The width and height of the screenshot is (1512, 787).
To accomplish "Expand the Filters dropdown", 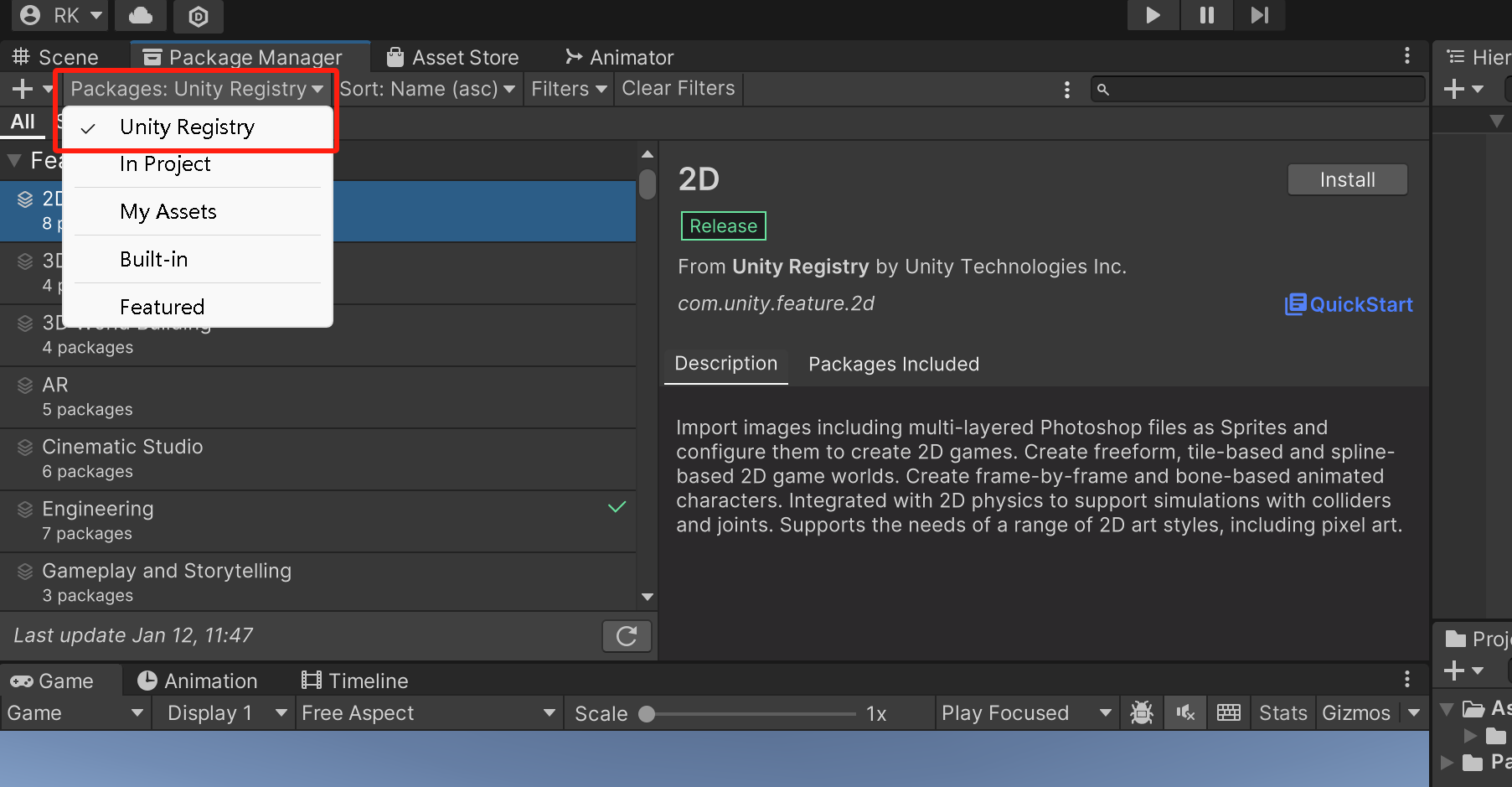I will tap(569, 89).
